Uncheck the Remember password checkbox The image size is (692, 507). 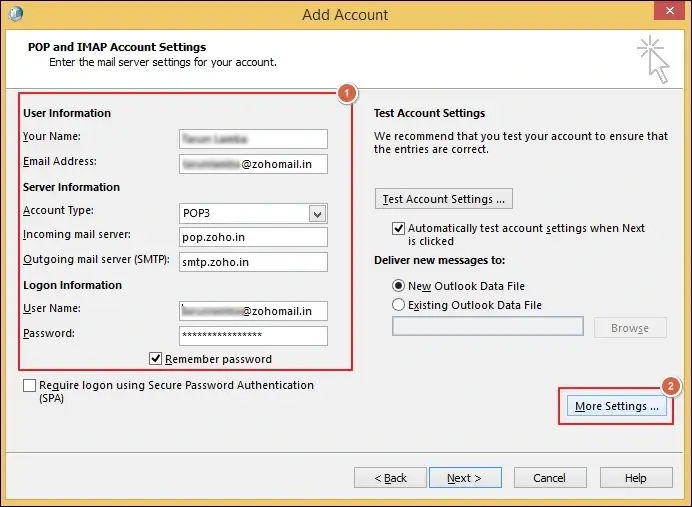155,359
